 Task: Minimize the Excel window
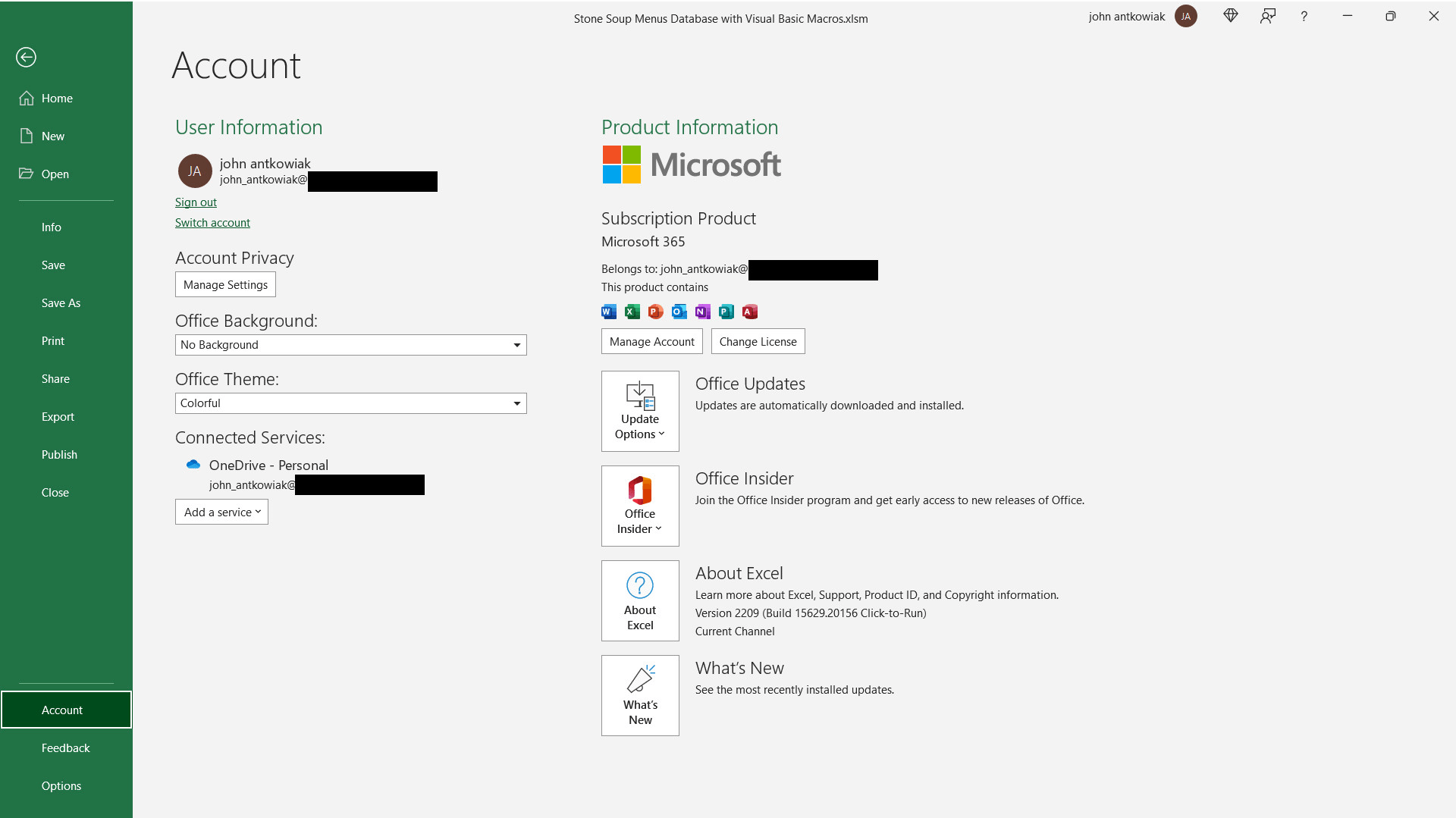(1348, 16)
